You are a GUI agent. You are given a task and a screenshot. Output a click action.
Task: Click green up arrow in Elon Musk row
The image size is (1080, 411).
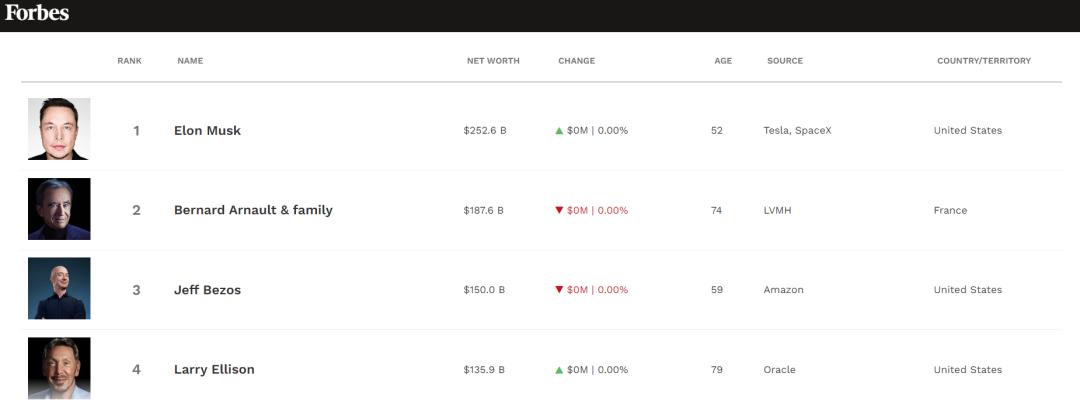(x=560, y=130)
